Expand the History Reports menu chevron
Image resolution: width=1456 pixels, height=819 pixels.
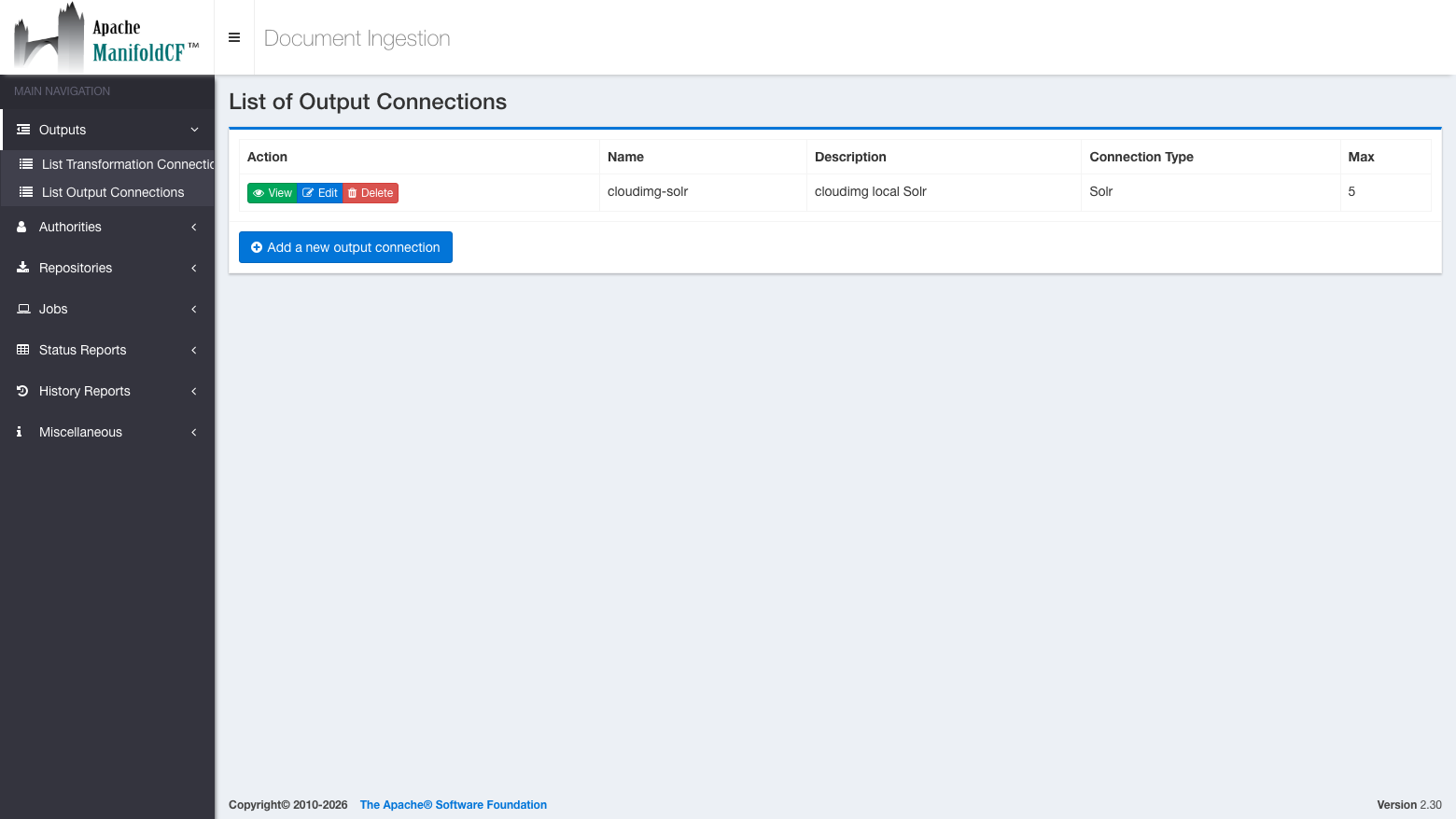[x=194, y=391]
